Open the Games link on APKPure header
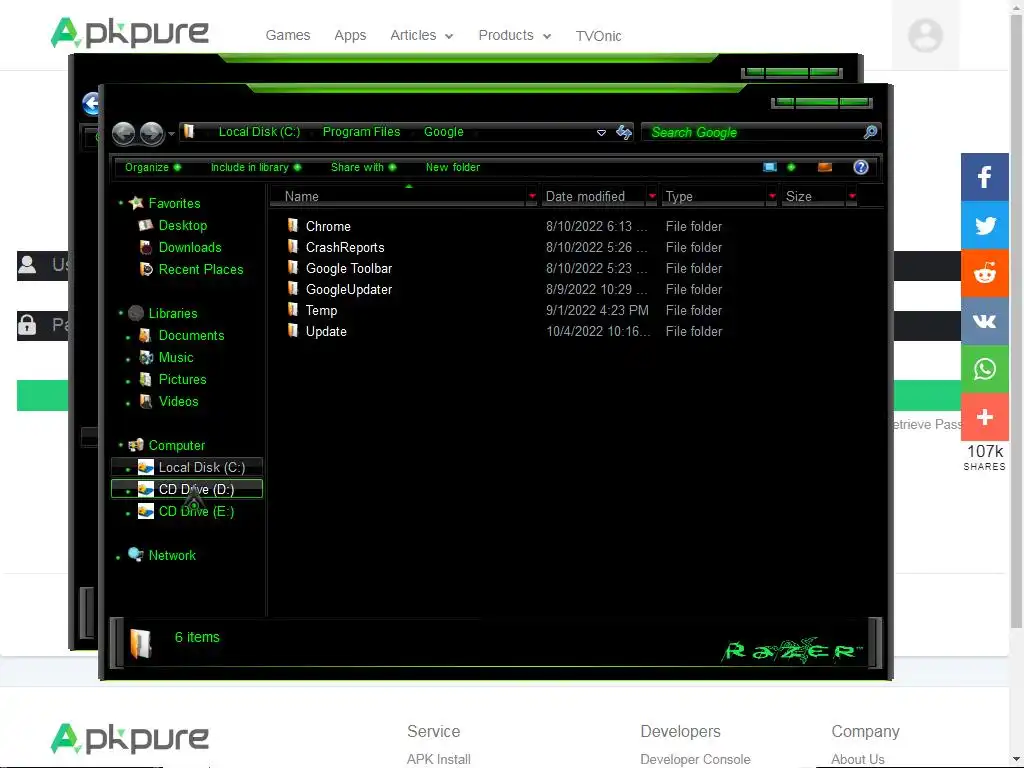 pos(287,35)
